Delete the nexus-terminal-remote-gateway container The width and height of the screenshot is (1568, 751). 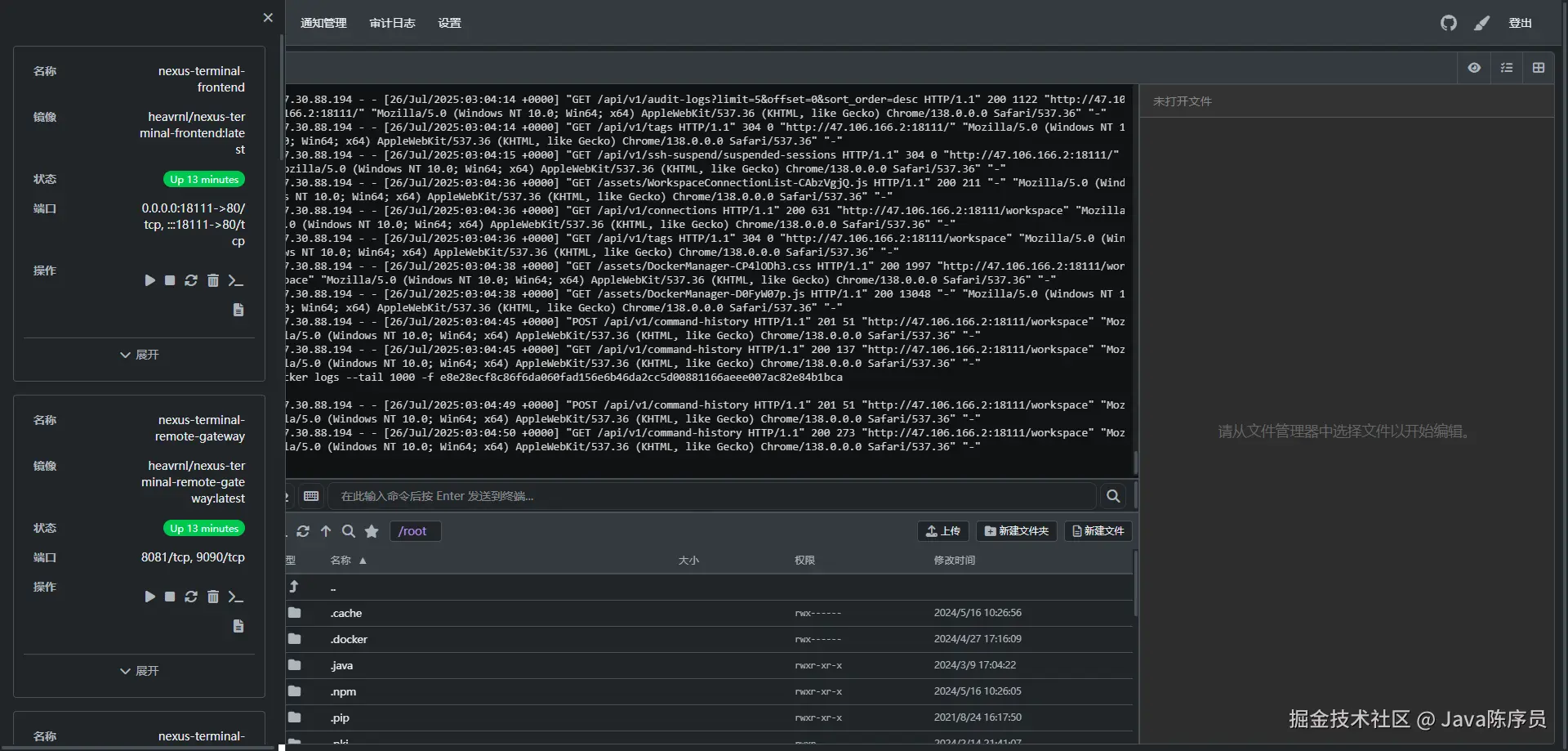click(x=213, y=597)
